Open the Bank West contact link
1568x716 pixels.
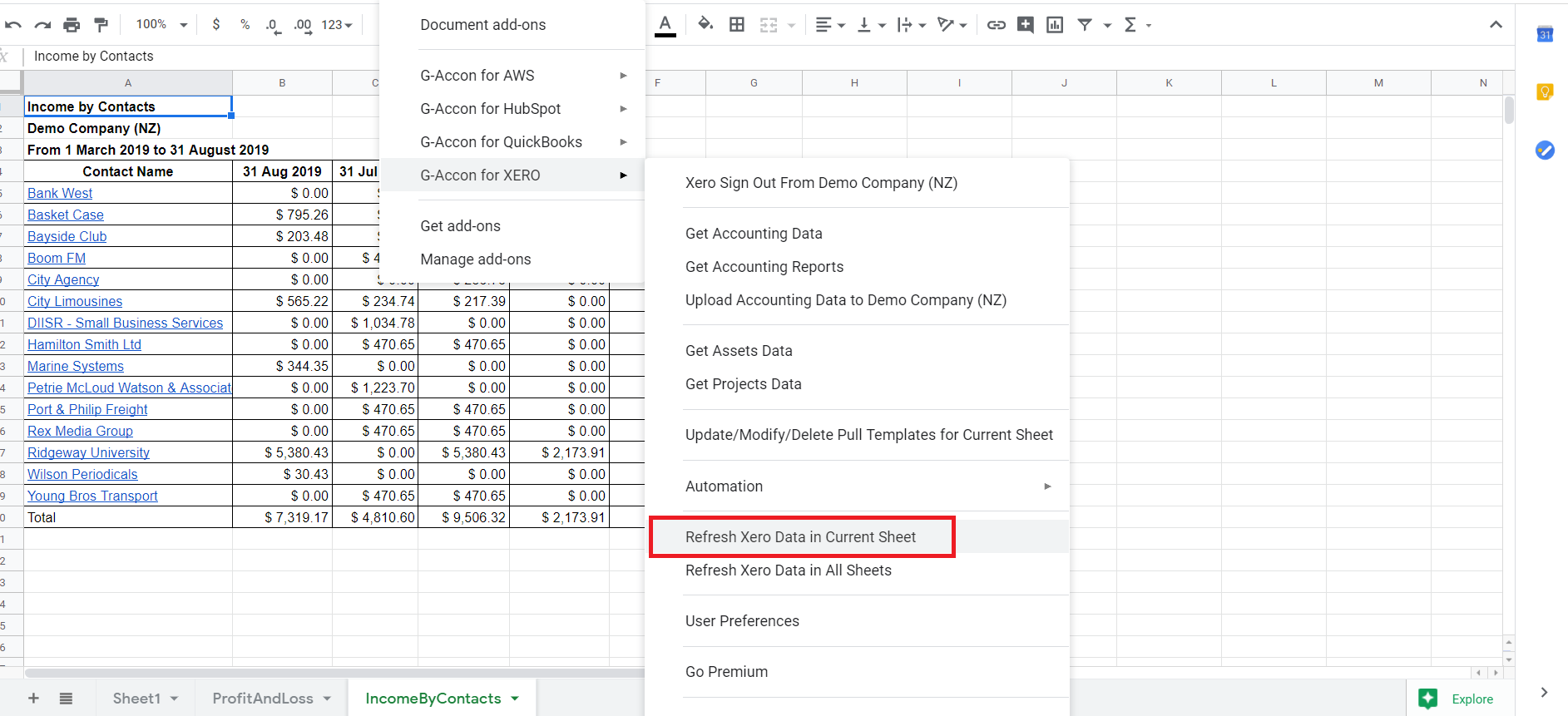60,193
